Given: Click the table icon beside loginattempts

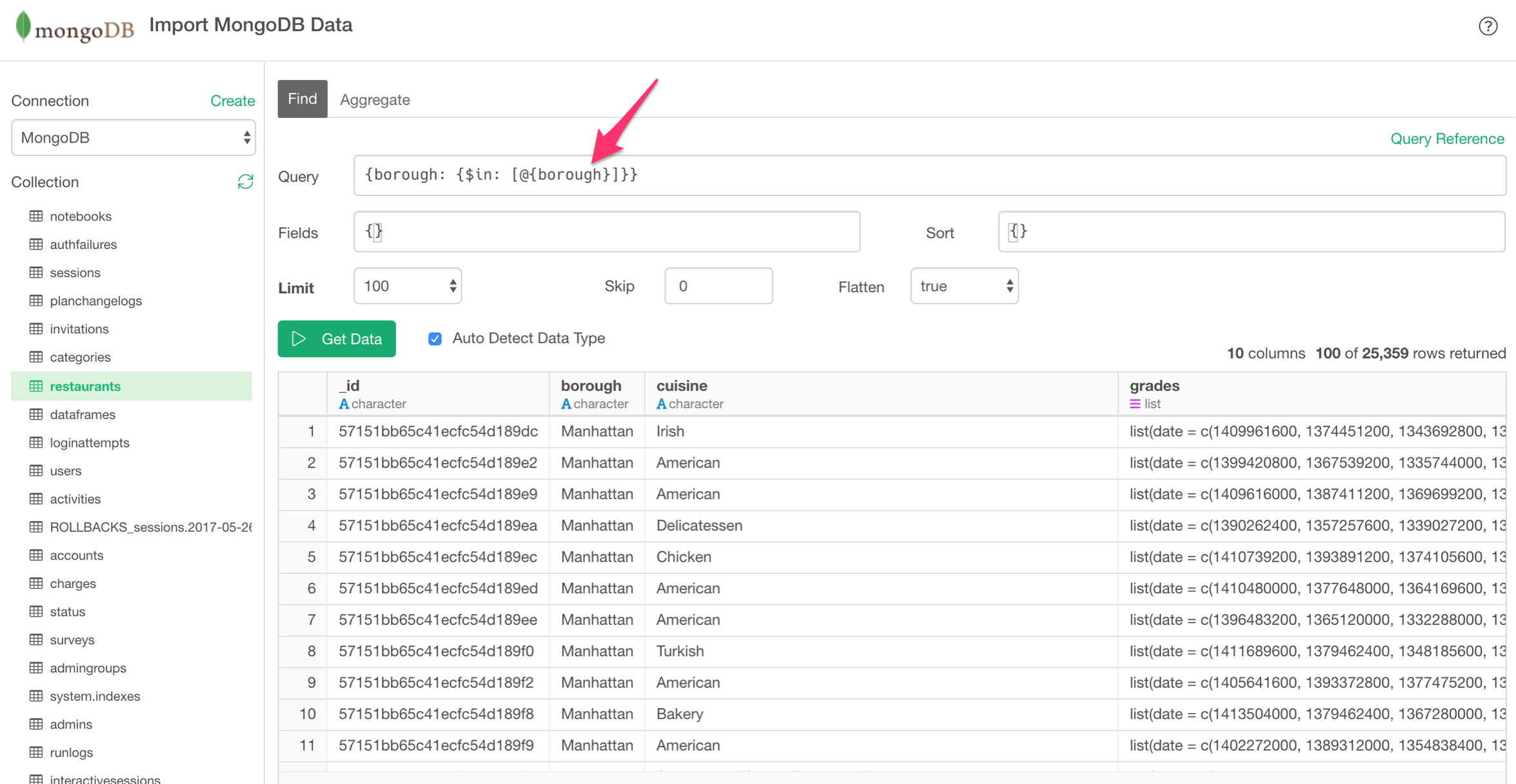Looking at the screenshot, I should tap(36, 442).
